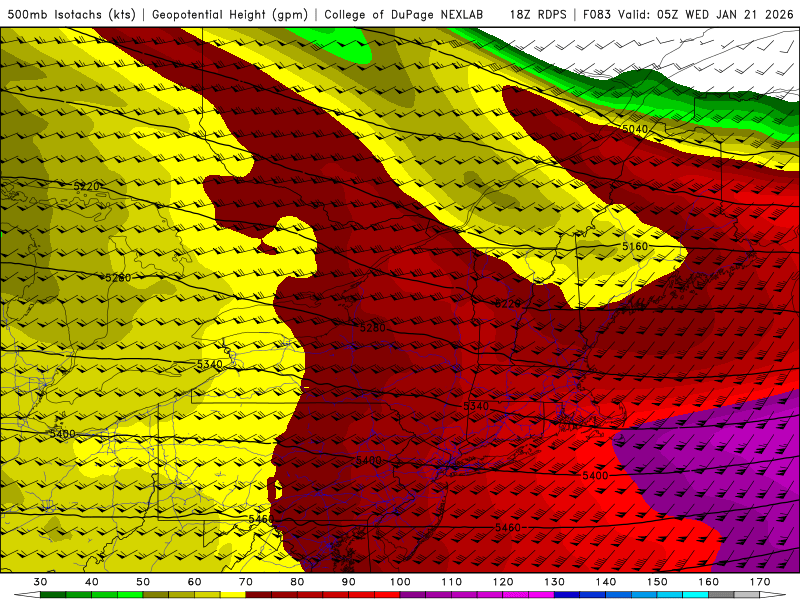Click the 5040 height contour label
Viewport: 800px width, 600px height.
(x=635, y=129)
